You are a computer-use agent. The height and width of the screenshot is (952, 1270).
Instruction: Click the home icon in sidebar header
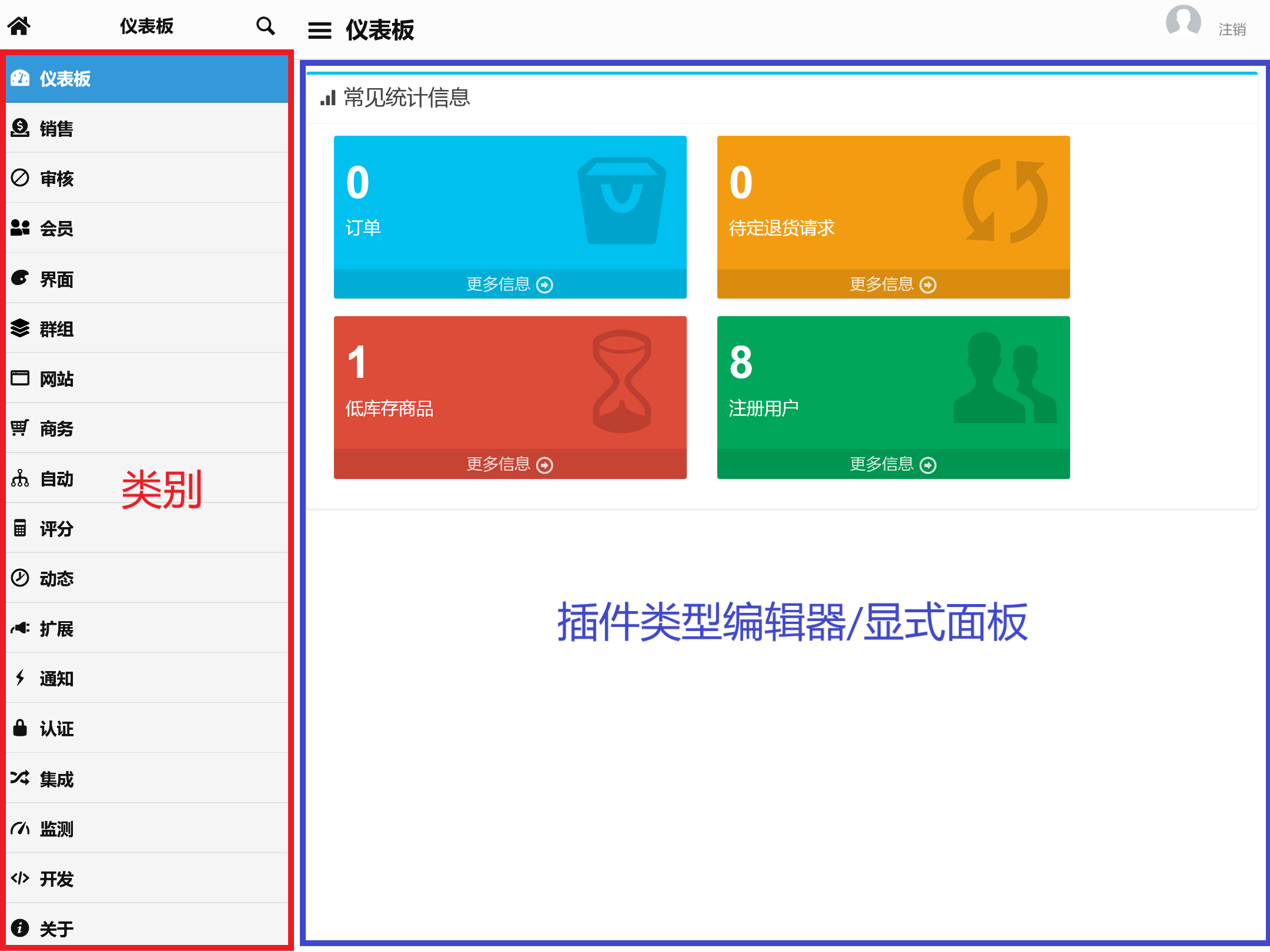(x=19, y=26)
